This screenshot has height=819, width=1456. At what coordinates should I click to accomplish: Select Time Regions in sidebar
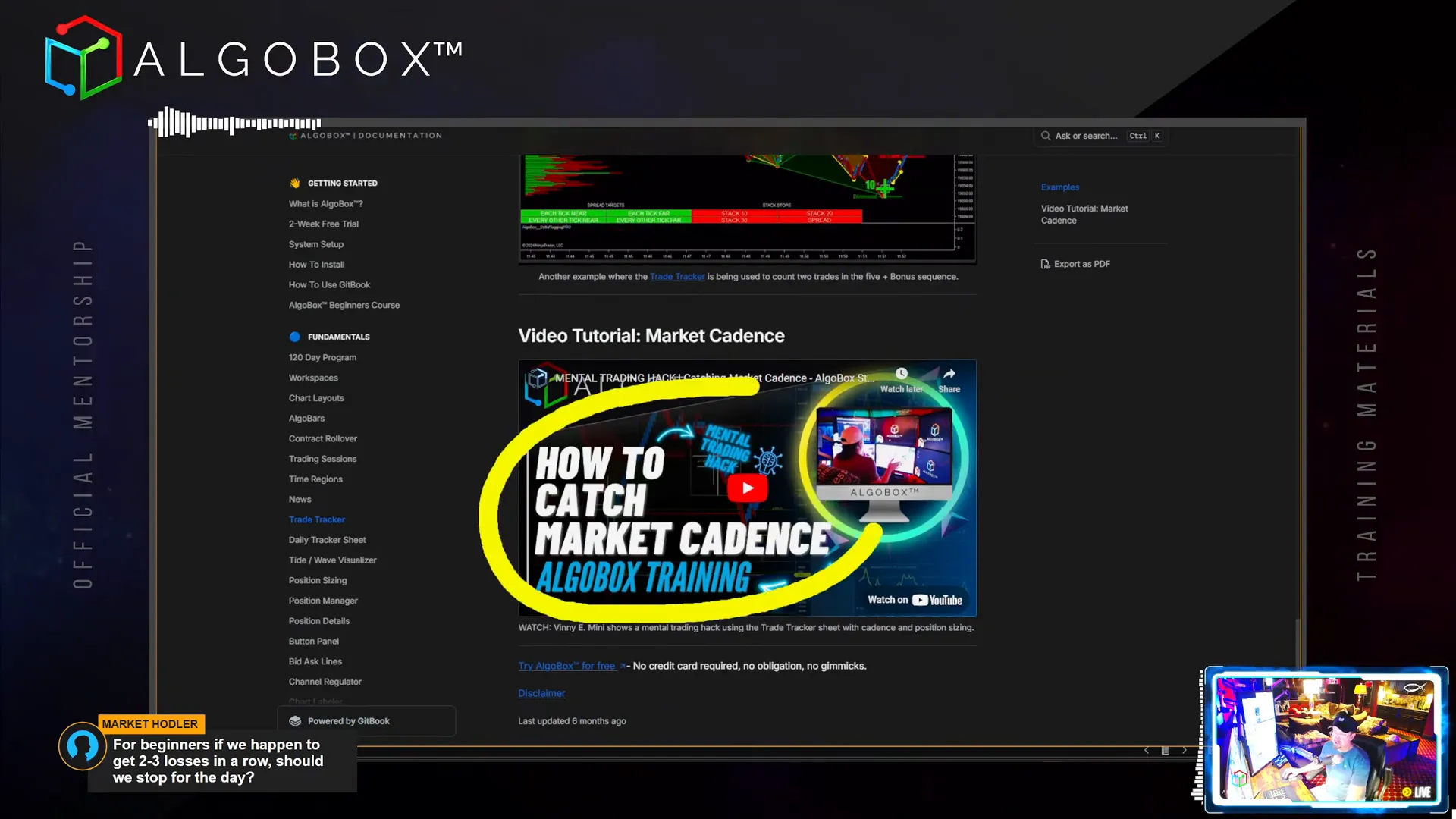point(315,479)
